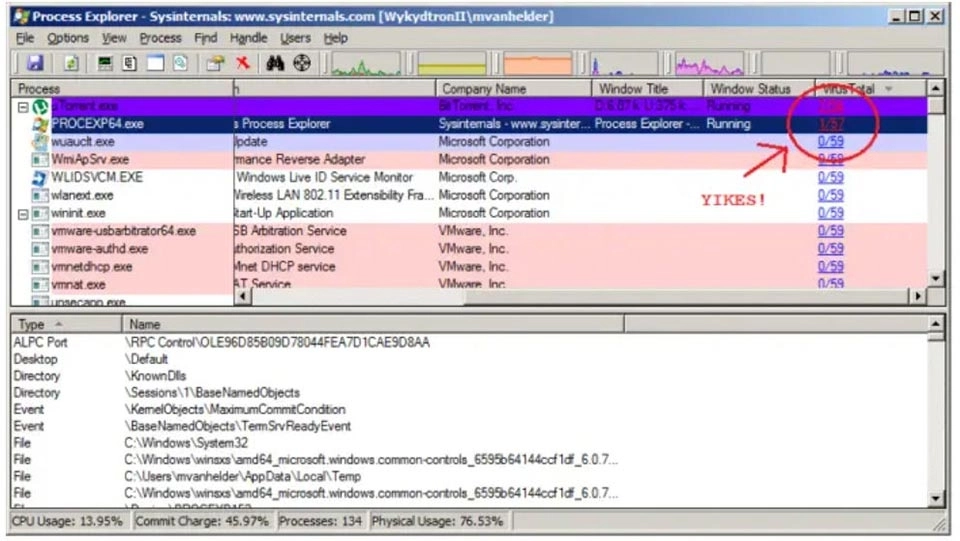Sort by the Window Status column header
Screen dimensions: 960x541
[x=759, y=89]
